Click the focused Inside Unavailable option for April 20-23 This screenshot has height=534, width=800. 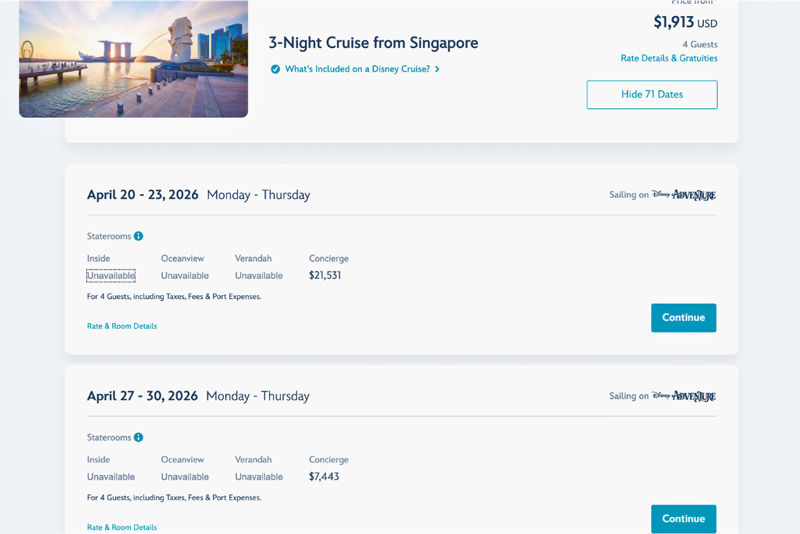tap(111, 276)
